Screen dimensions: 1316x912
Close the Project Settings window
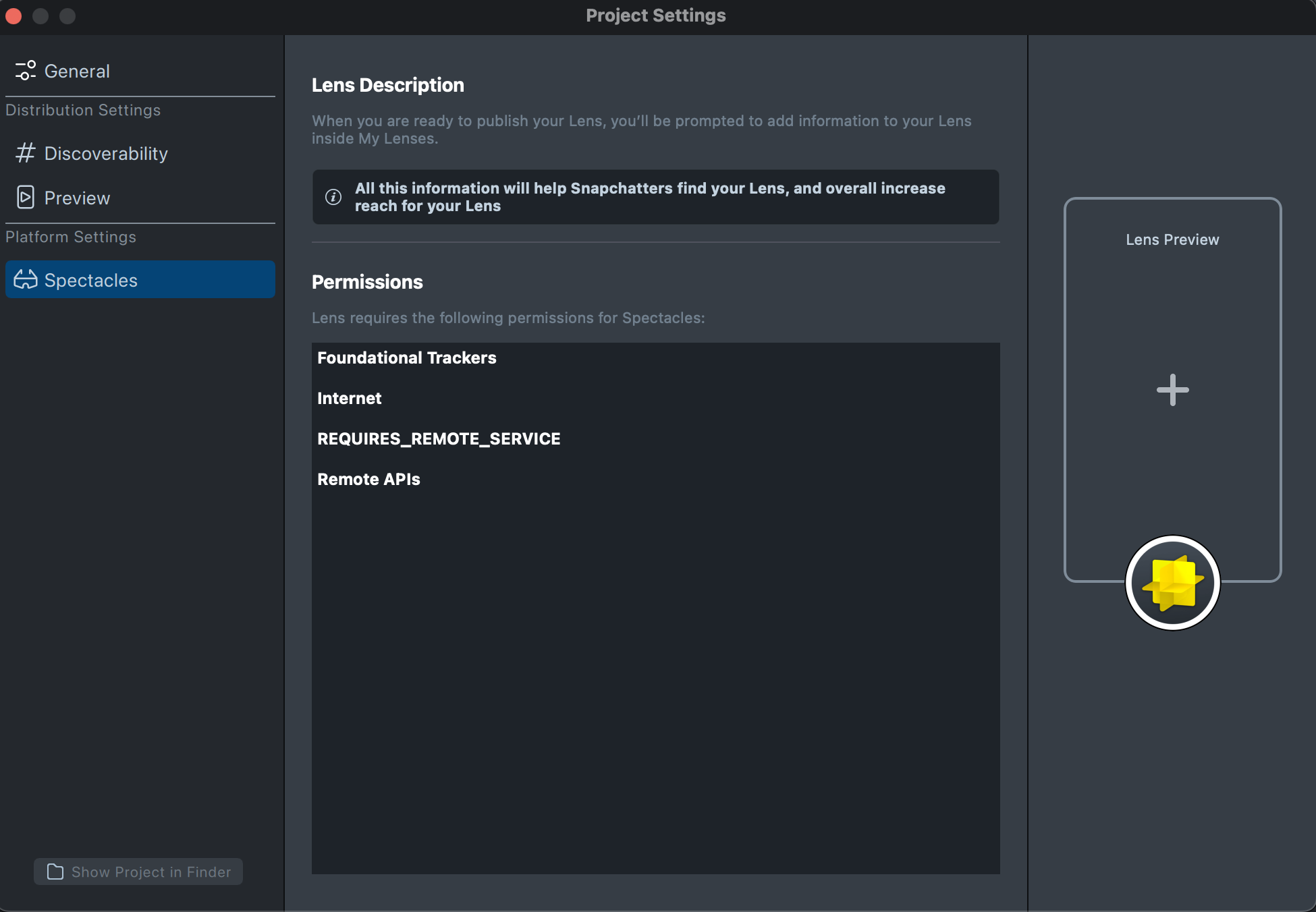13,16
